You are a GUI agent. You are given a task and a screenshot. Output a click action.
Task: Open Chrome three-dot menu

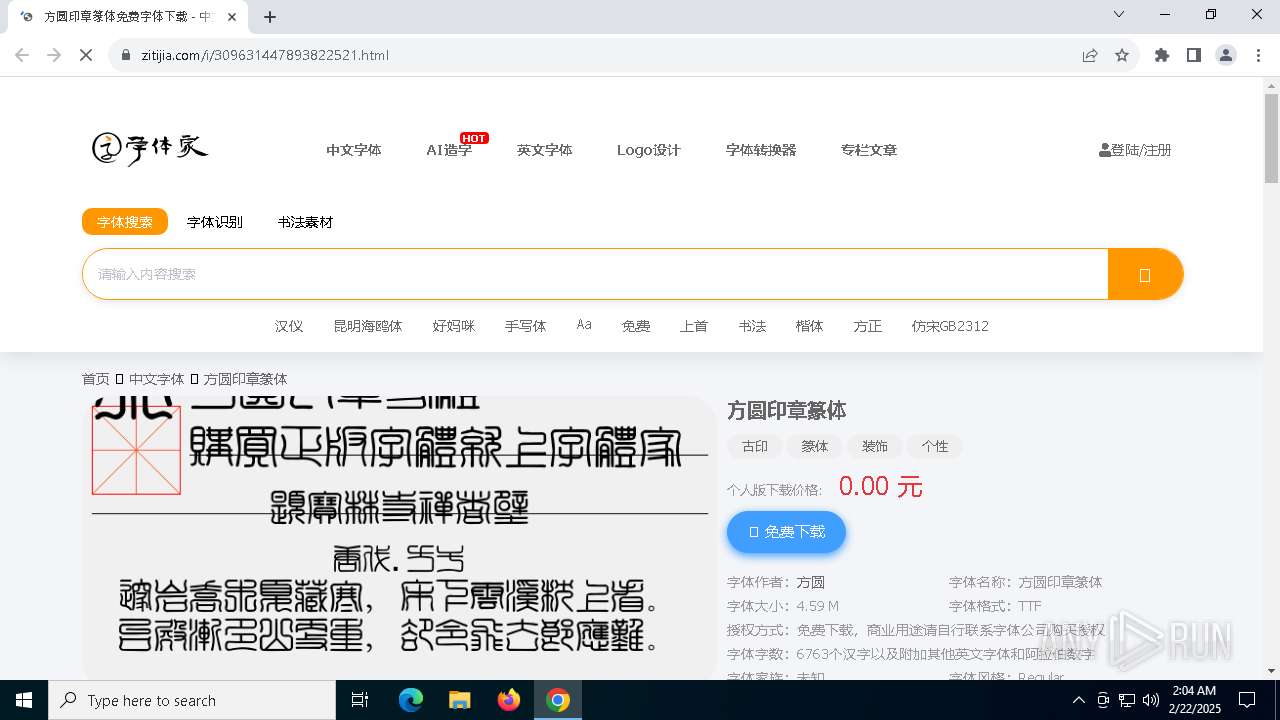click(x=1257, y=55)
